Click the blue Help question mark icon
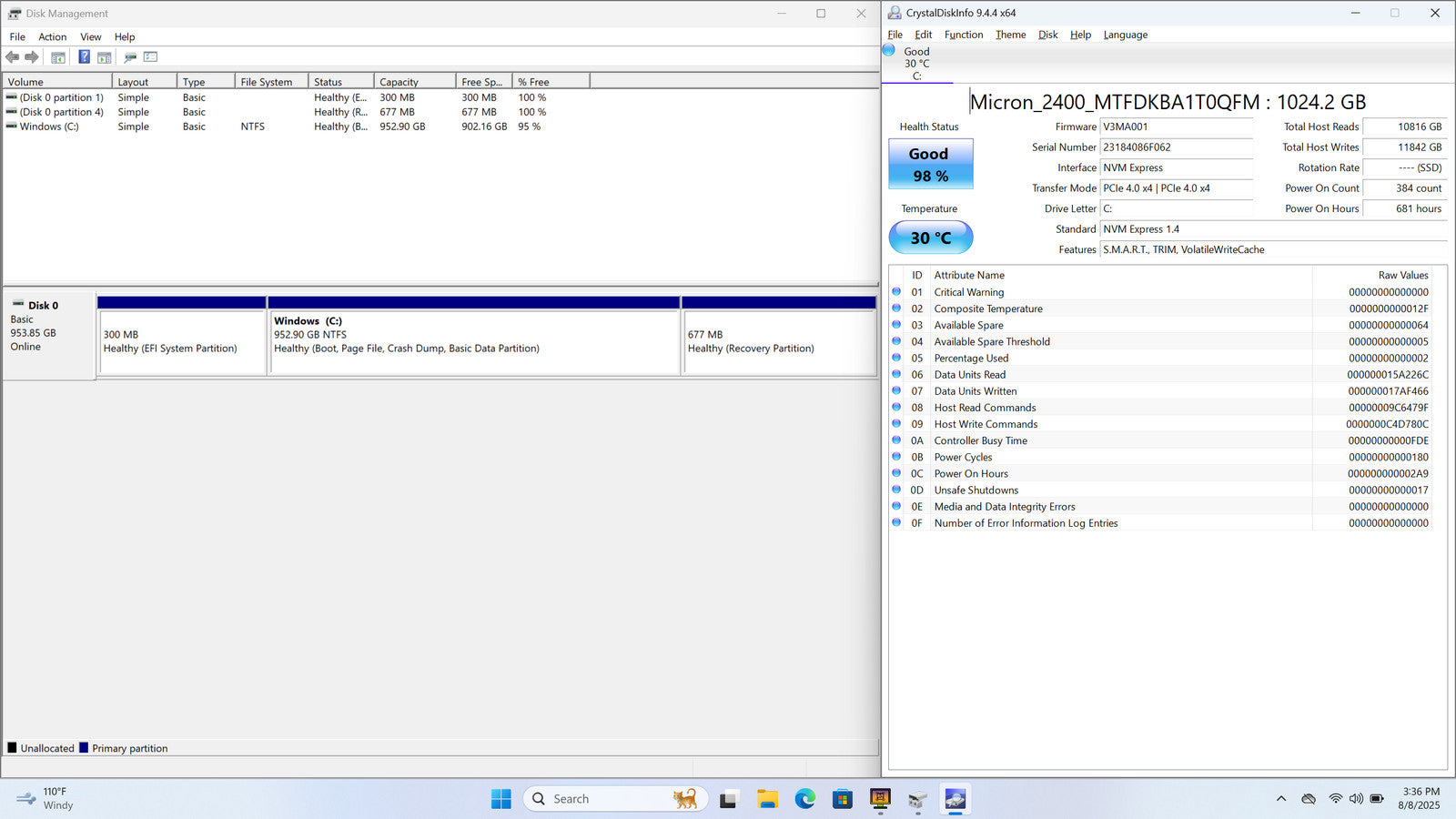 click(84, 57)
